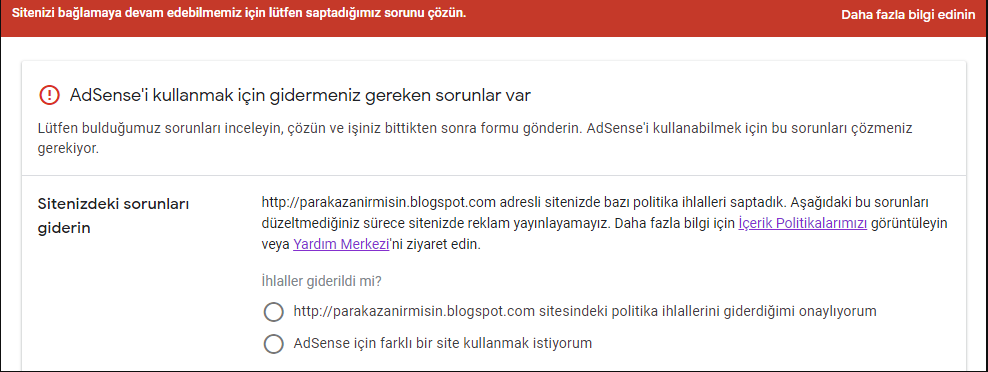Click the parakazanirmisin.blogspot.com URL in the description paragraph
Image resolution: width=988 pixels, height=372 pixels.
click(x=379, y=202)
